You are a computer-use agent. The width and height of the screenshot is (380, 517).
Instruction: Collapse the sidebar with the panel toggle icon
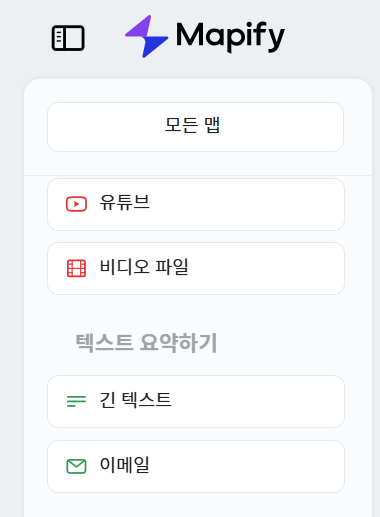coord(68,38)
